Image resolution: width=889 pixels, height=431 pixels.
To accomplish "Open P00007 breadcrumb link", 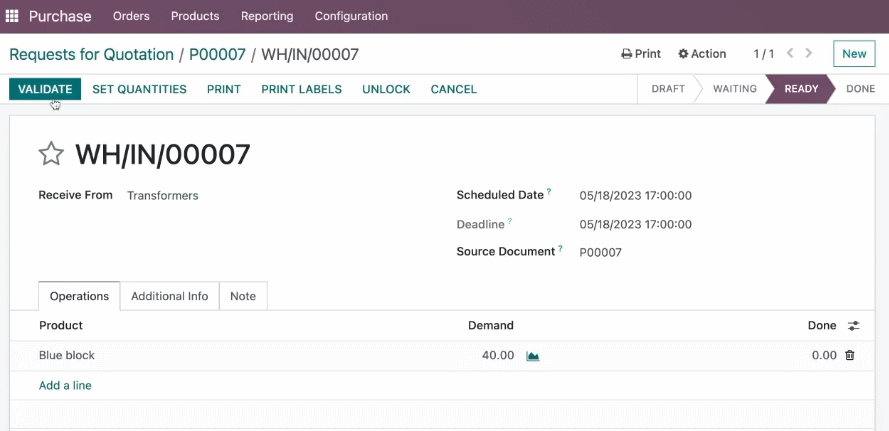I will (x=217, y=54).
